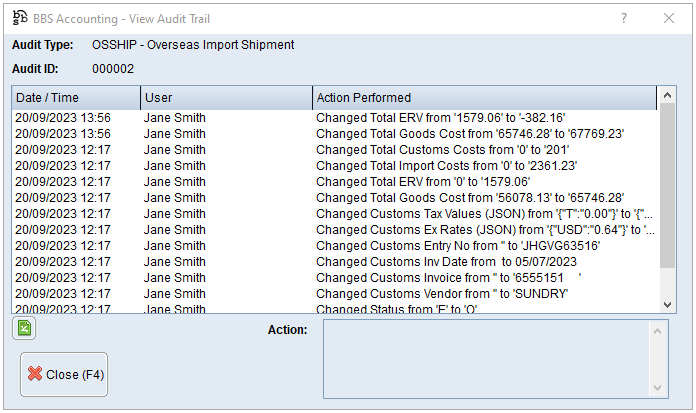Click the BBS Accounting title bar icon
This screenshot has height=413, width=696.
tap(19, 18)
